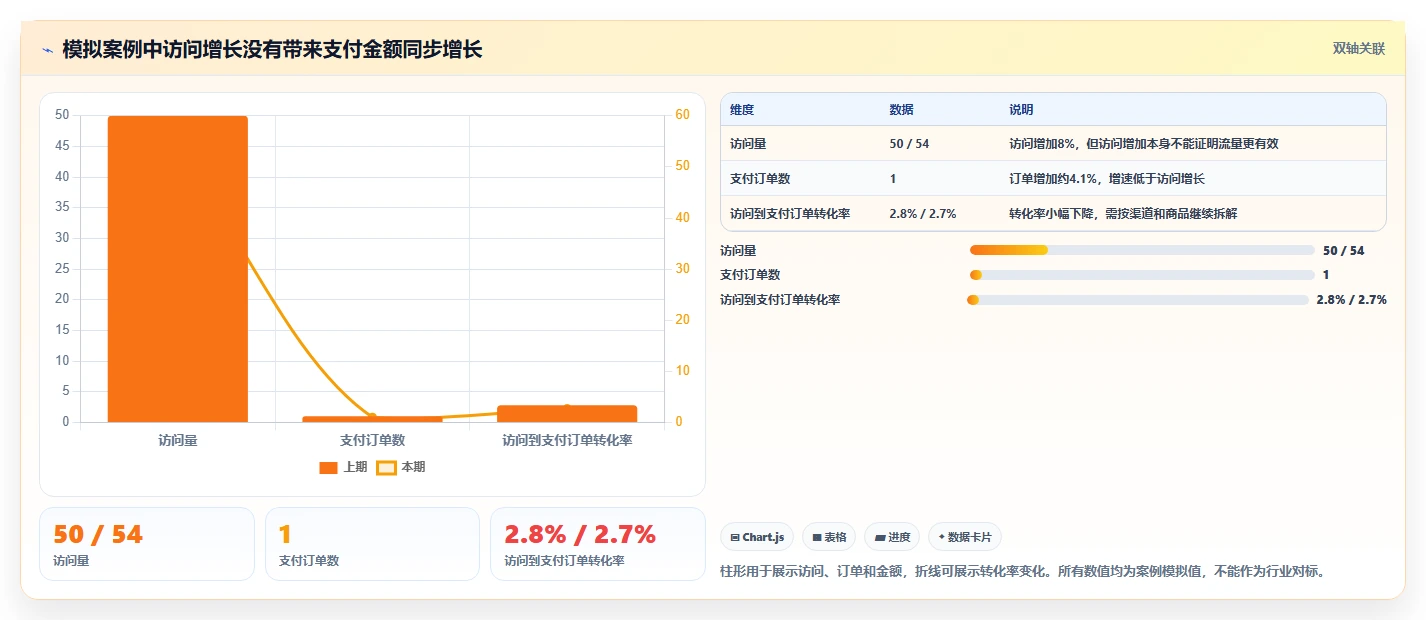Click the 支付订单数 cell in table
Viewport: 1426px width, 620px height.
coord(760,179)
